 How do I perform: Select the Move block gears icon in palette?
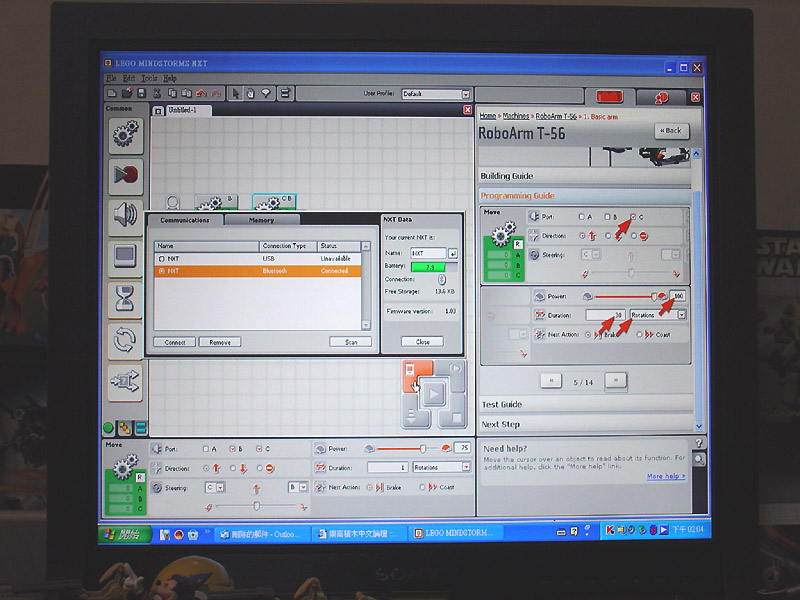click(x=126, y=136)
